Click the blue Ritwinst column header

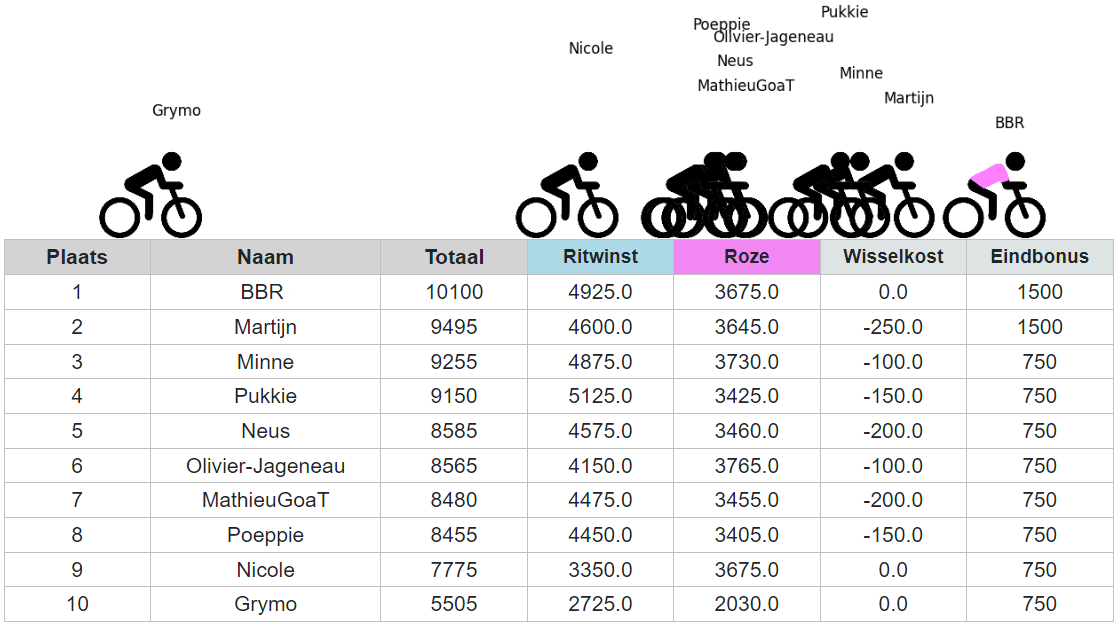coord(600,257)
